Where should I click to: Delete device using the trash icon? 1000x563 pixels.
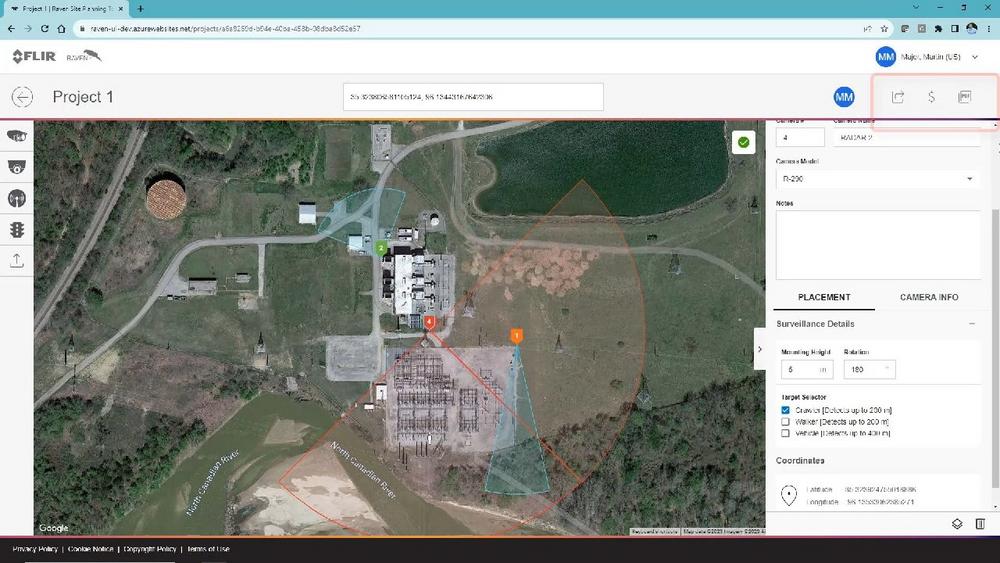point(980,524)
